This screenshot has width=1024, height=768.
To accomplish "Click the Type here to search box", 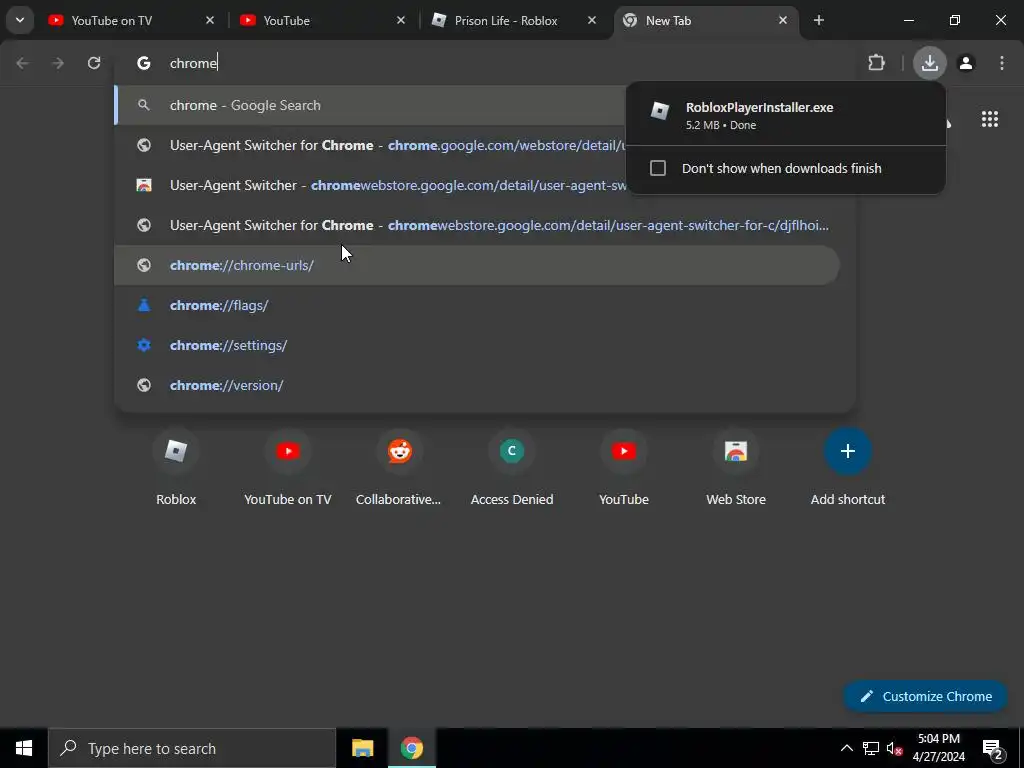I will click(192, 748).
